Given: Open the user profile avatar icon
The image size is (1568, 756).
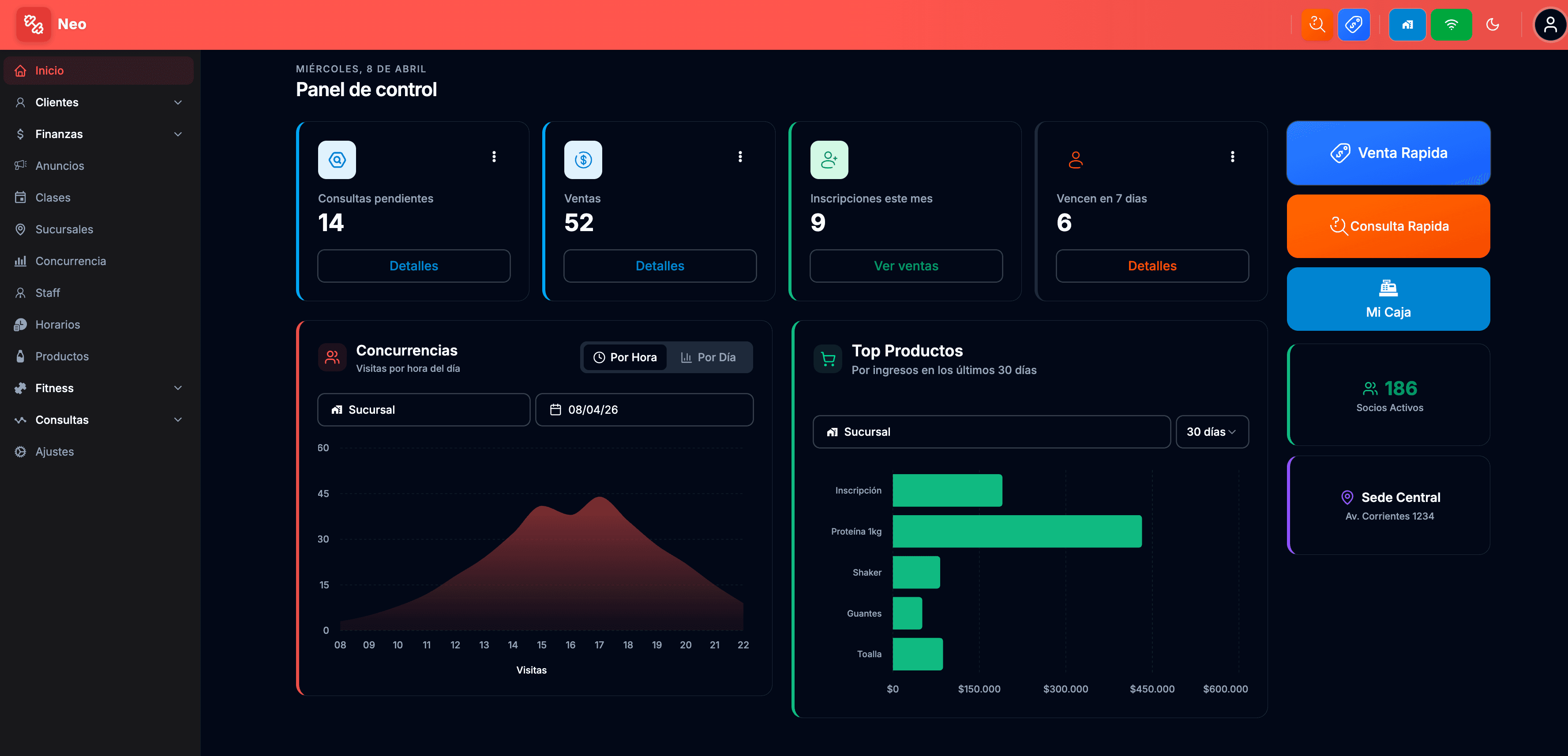Looking at the screenshot, I should [1549, 25].
